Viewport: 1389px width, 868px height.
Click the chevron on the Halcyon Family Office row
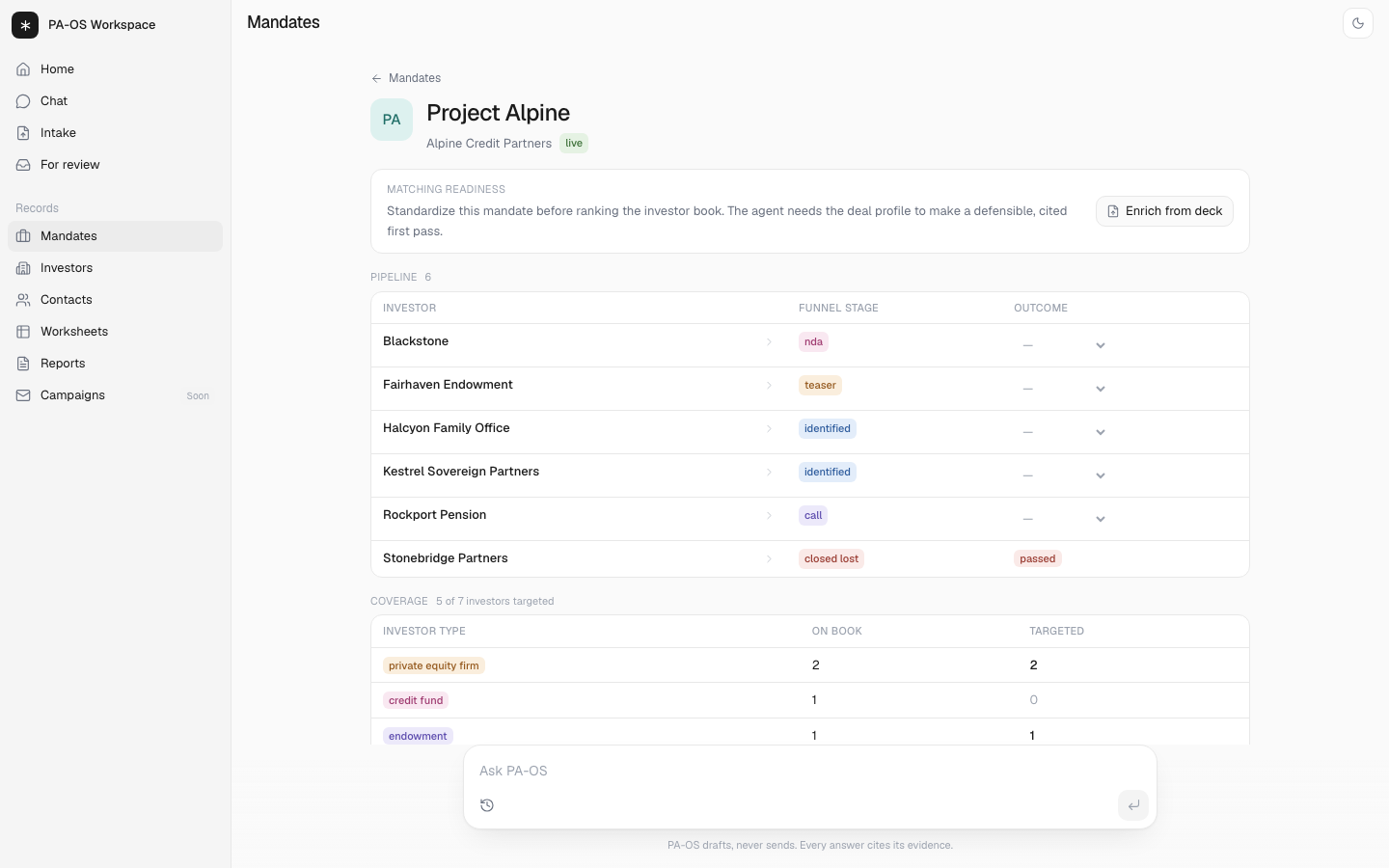point(769,428)
